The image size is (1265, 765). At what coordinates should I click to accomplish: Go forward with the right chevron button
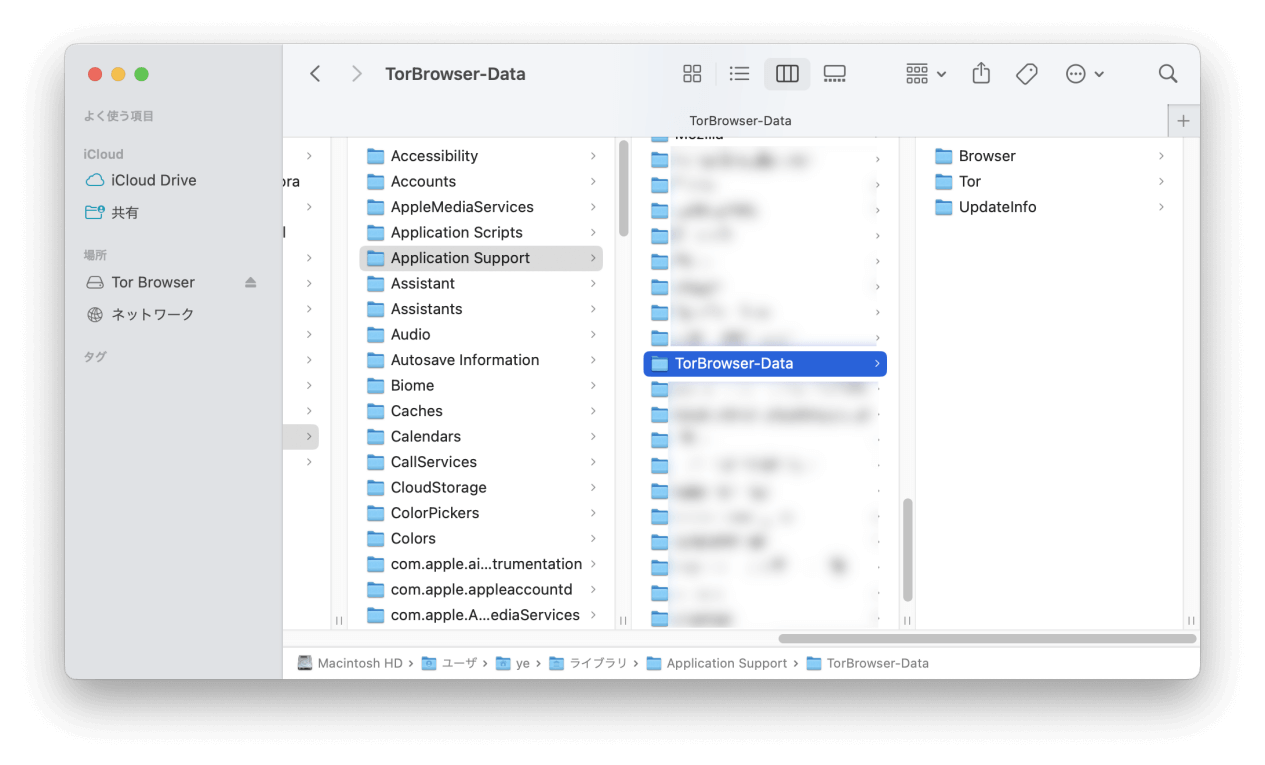pyautogui.click(x=356, y=74)
